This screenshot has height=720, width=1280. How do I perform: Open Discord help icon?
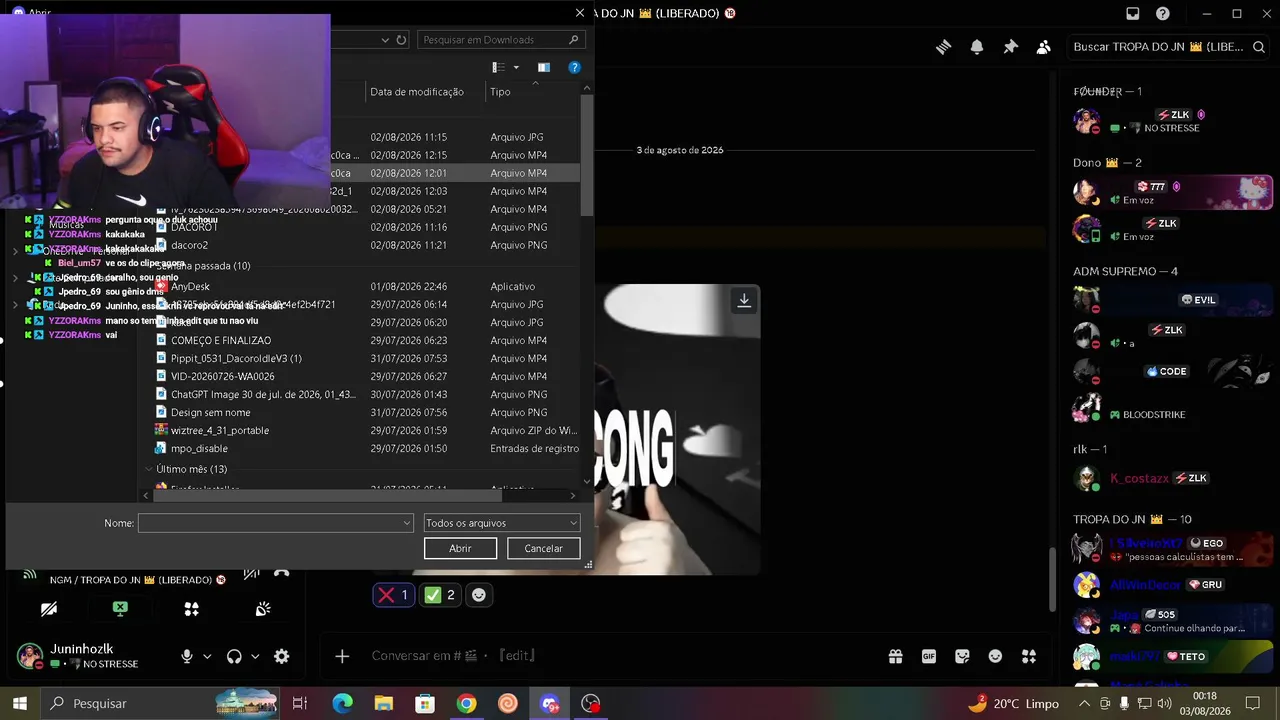[1163, 14]
